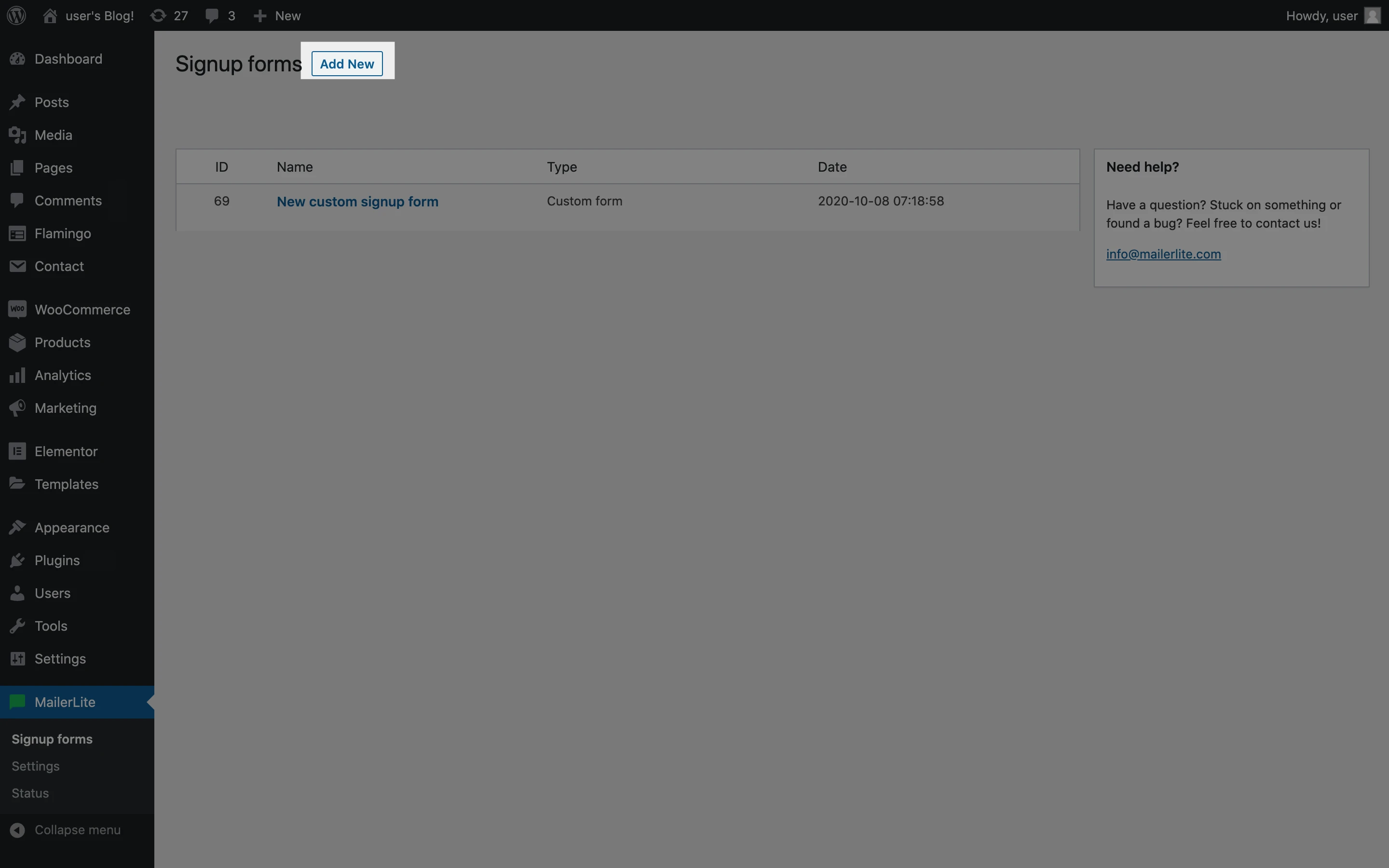Click the Flamingo sidebar icon
The image size is (1389, 868).
(17, 234)
